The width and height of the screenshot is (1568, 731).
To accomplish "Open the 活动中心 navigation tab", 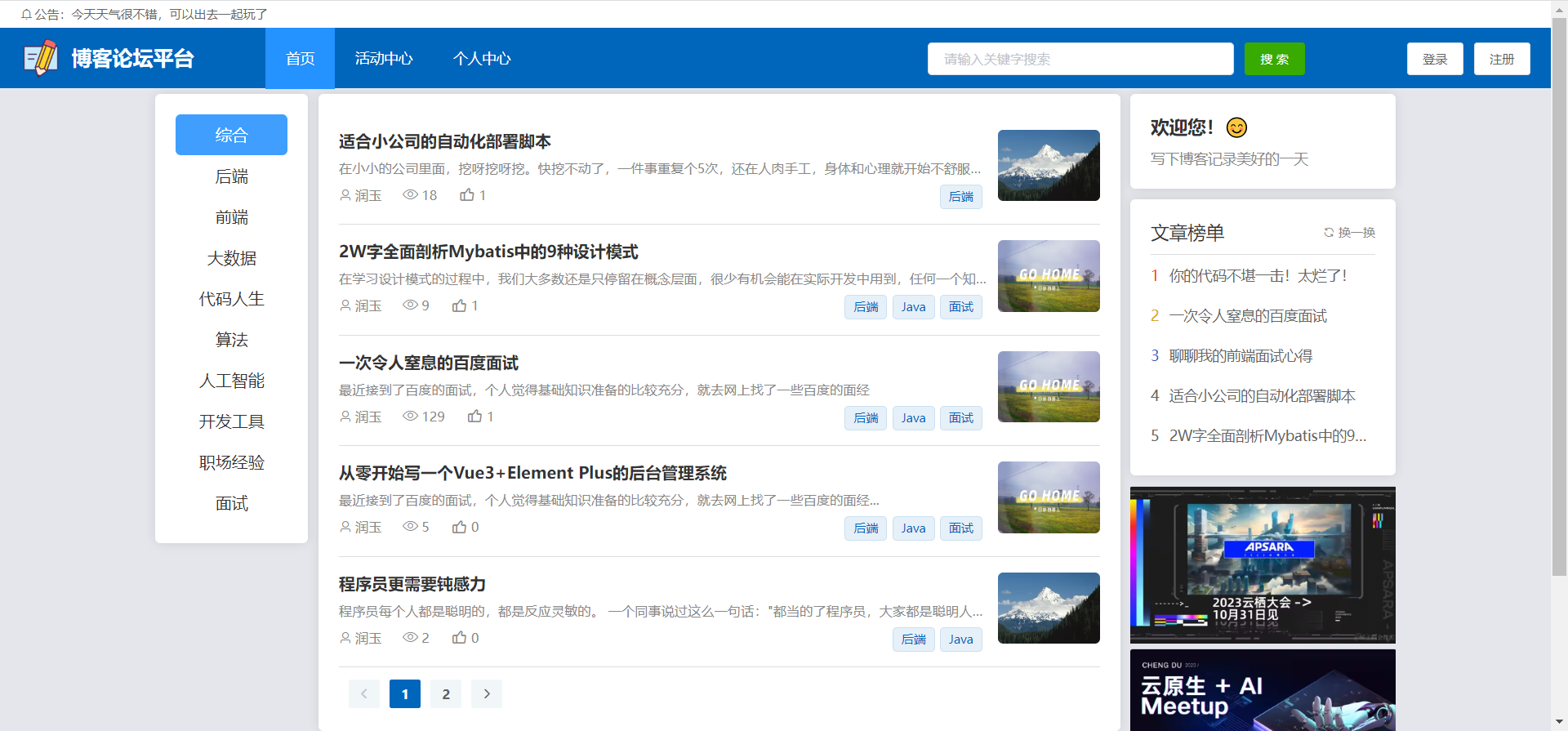I will 384,58.
